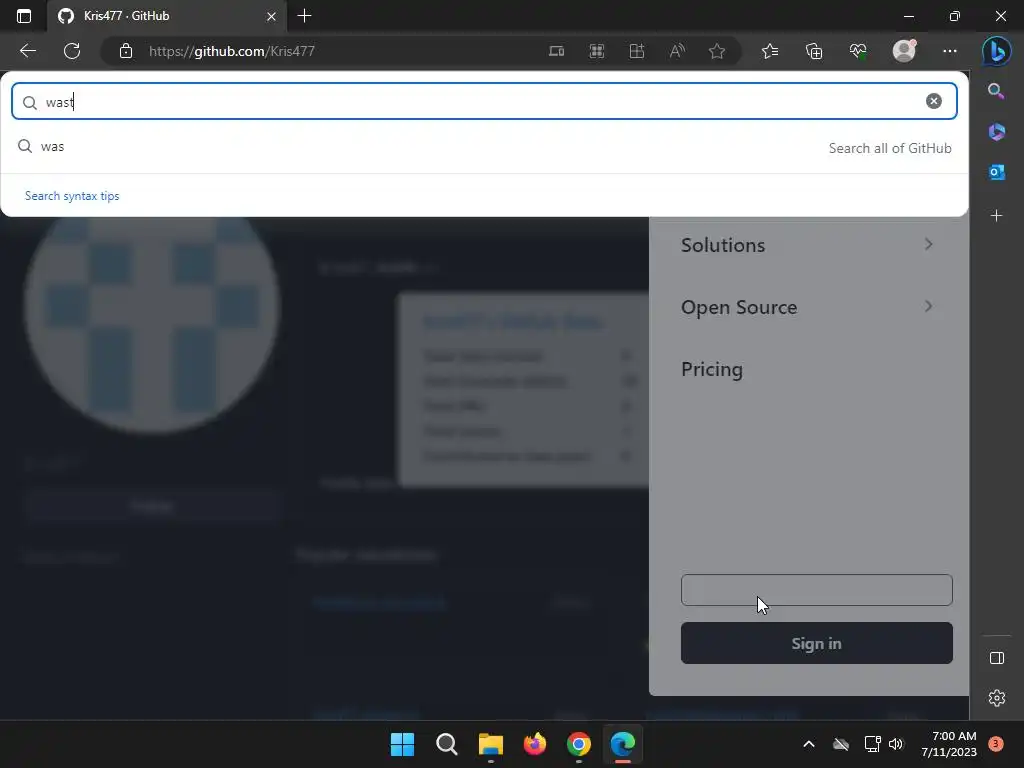Open Microsoft 365 sidebar icon
The height and width of the screenshot is (768, 1024).
[997, 132]
